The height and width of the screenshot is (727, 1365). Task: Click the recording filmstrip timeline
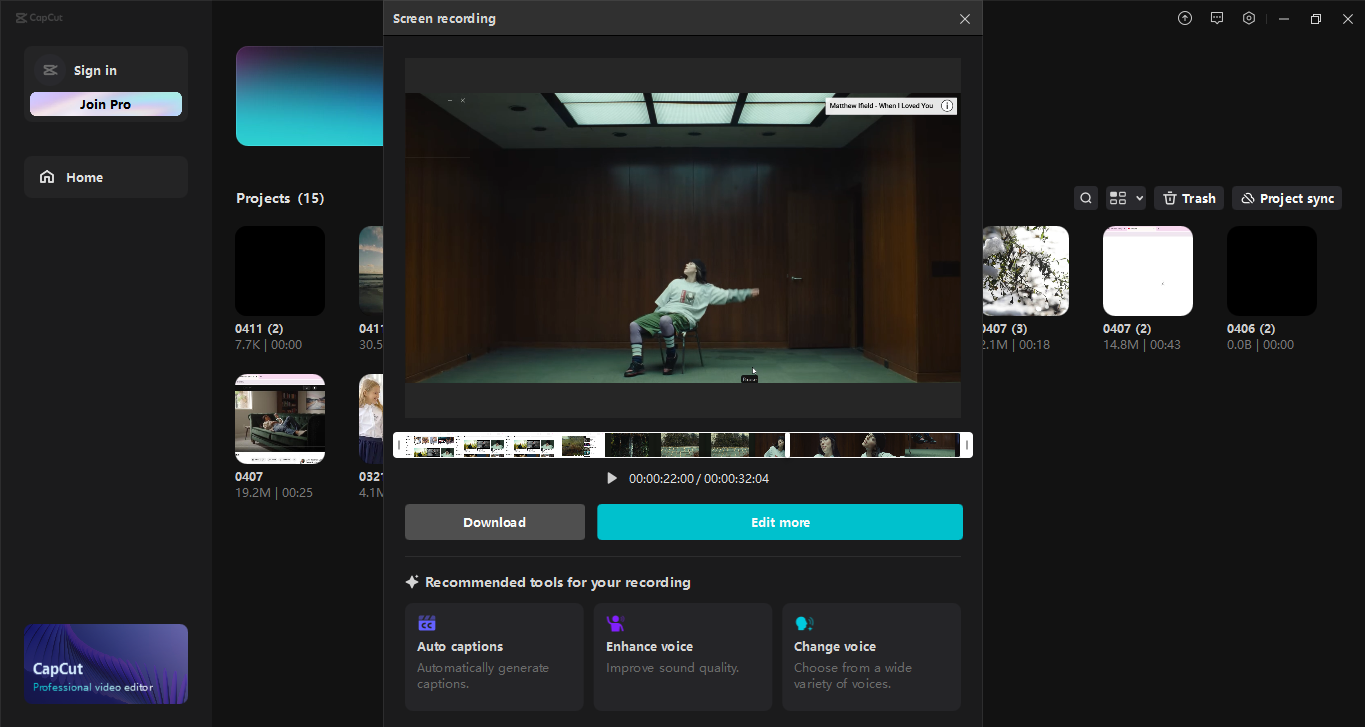(x=683, y=445)
